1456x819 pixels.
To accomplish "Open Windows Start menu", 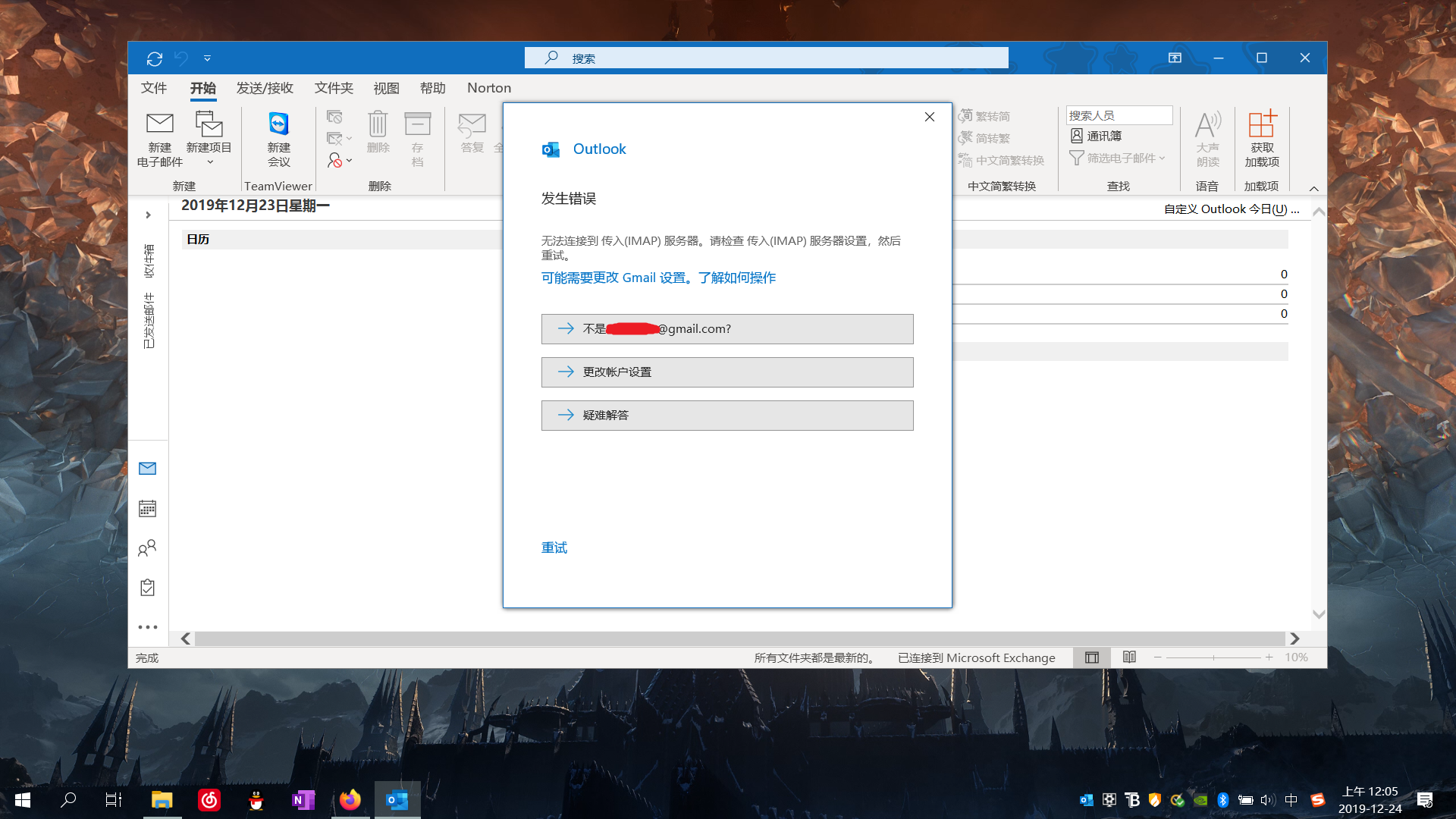I will 23,800.
